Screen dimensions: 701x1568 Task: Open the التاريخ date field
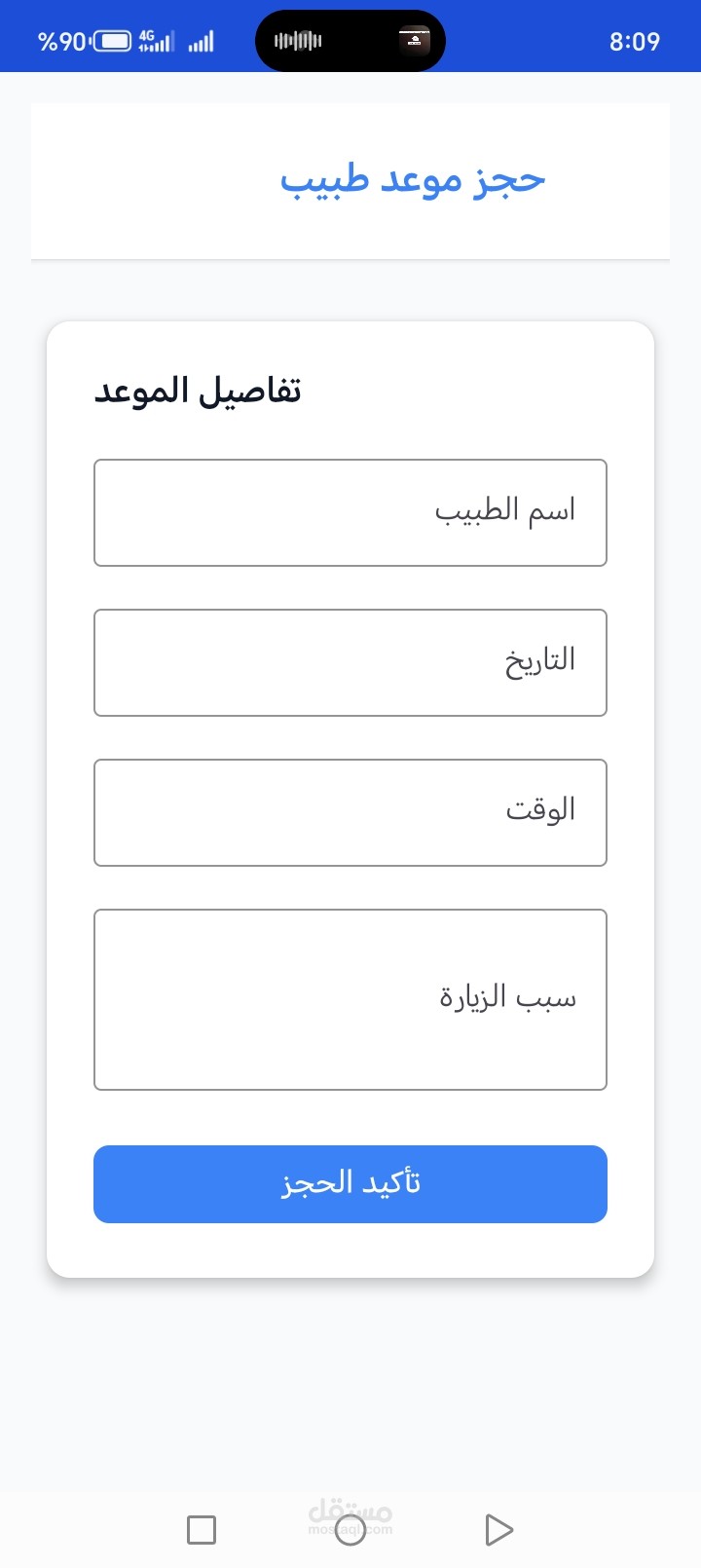click(x=350, y=662)
